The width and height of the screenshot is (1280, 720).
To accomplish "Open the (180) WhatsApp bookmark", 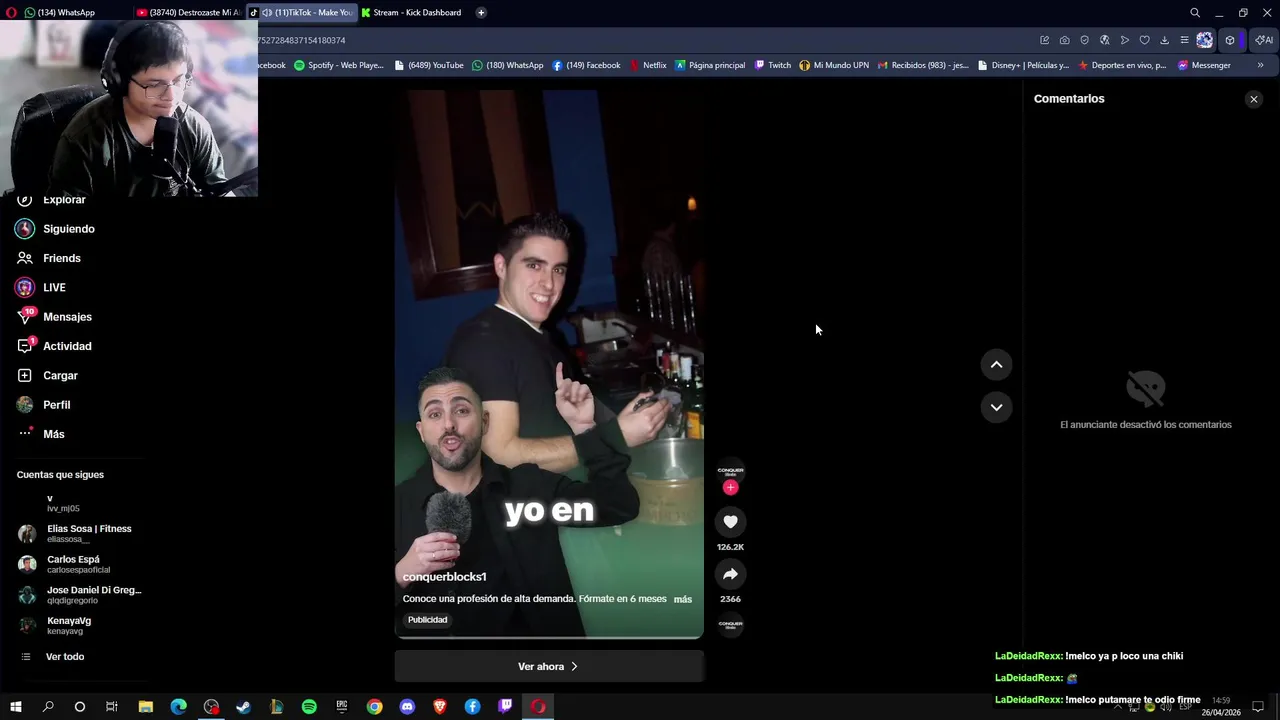I will (507, 65).
